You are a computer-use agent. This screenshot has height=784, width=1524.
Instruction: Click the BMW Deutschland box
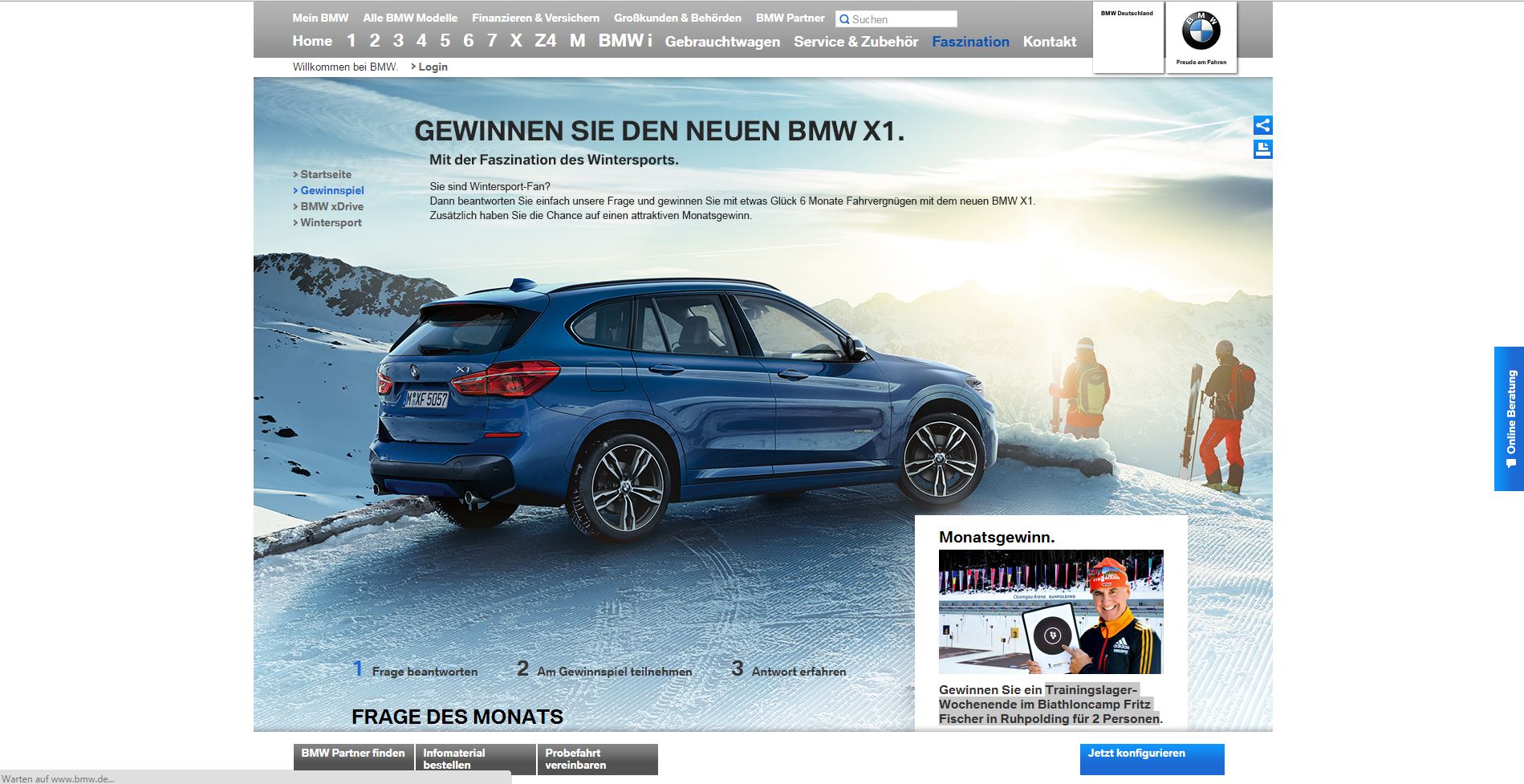tap(1128, 37)
